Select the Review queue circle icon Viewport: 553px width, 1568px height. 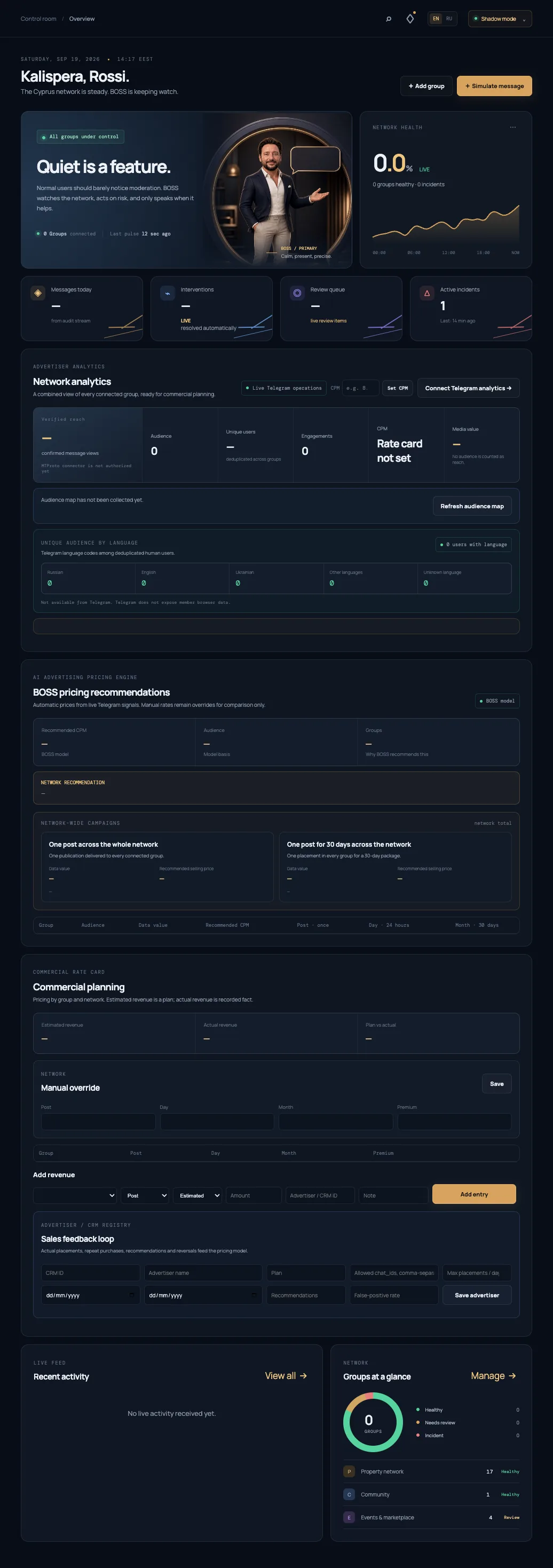(x=297, y=293)
